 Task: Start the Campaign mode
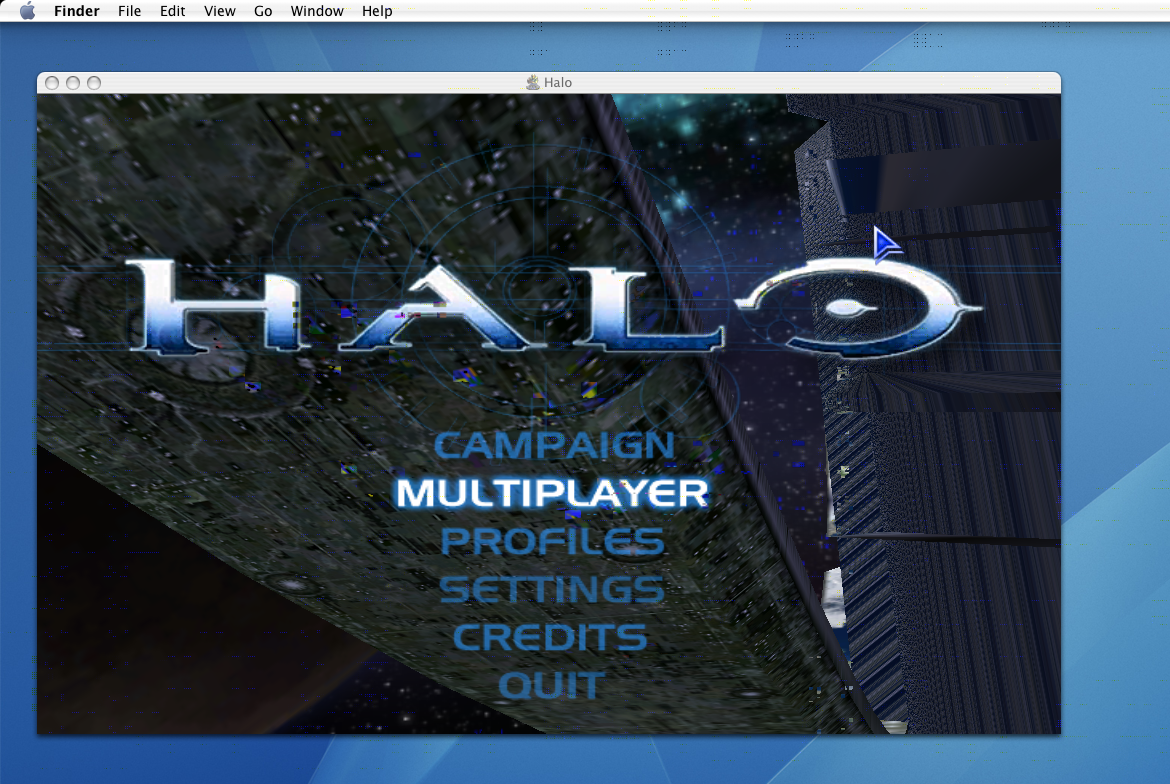(x=554, y=445)
